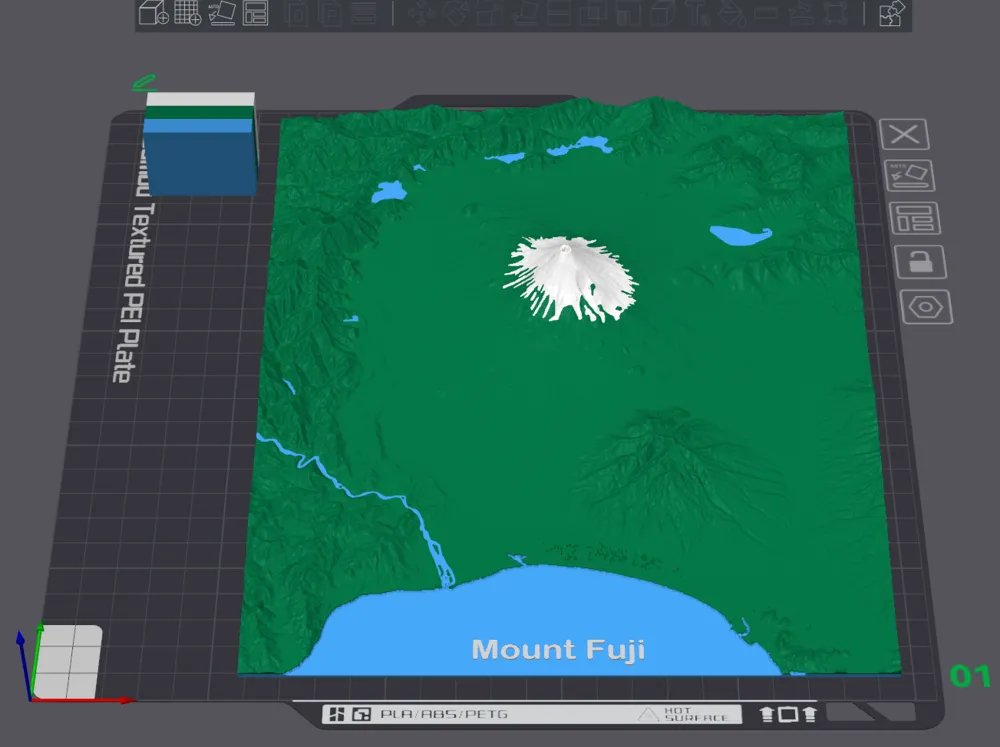Click the view orientation cube
The width and height of the screenshot is (1000, 747).
[68, 662]
